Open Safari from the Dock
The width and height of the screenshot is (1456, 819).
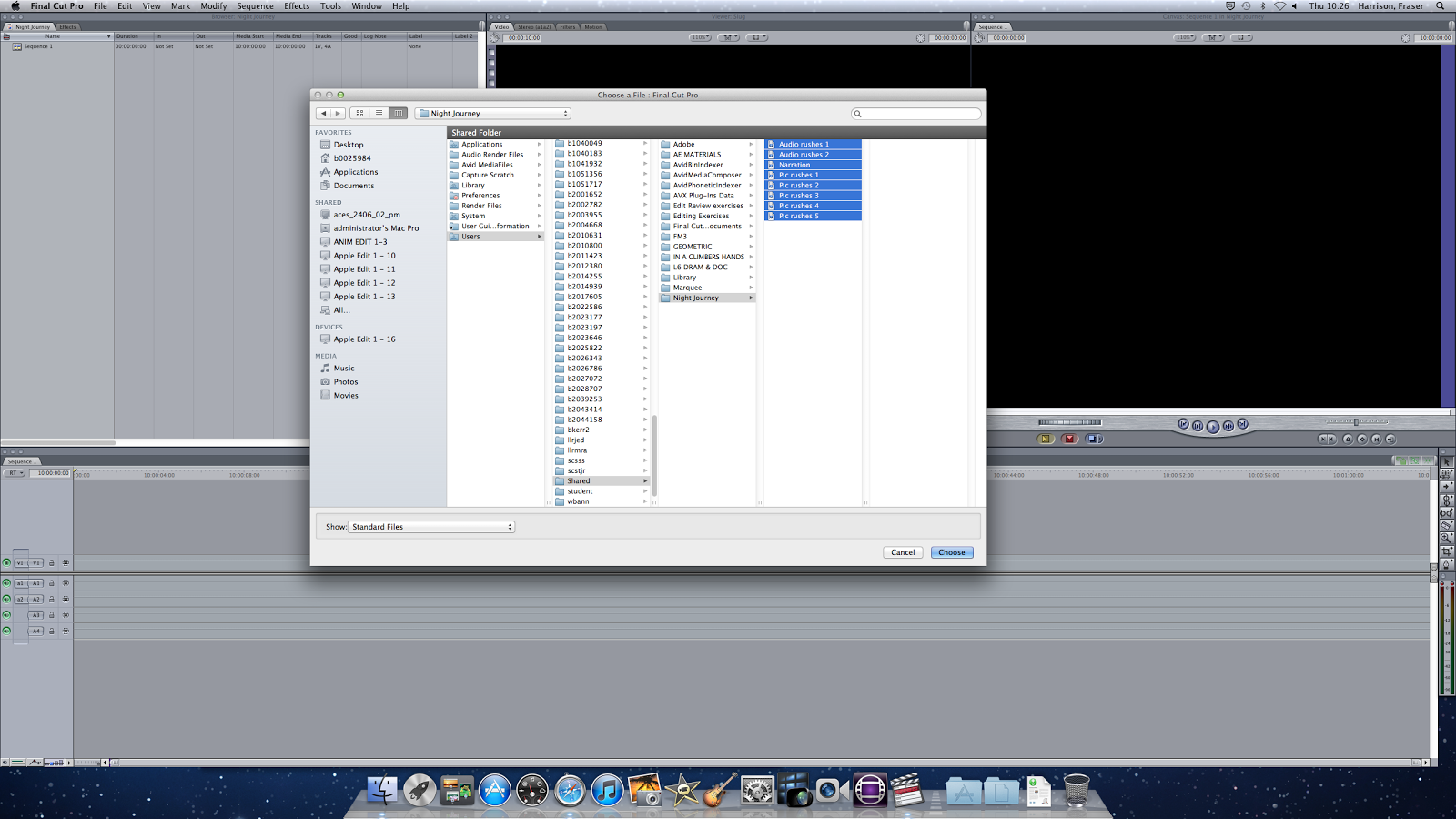pyautogui.click(x=570, y=790)
